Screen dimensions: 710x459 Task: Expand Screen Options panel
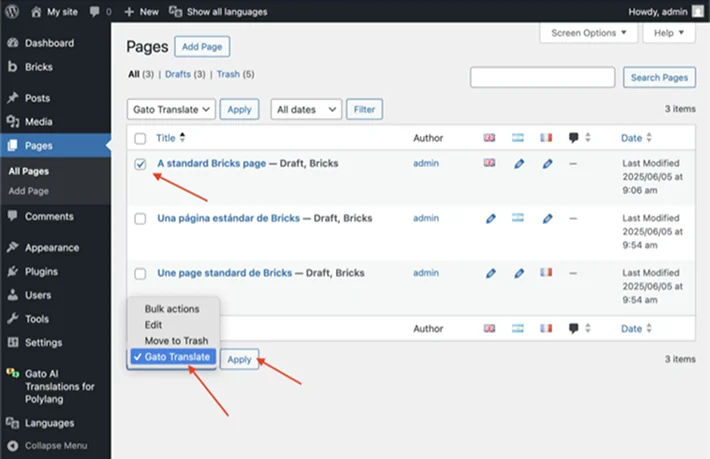coord(589,33)
